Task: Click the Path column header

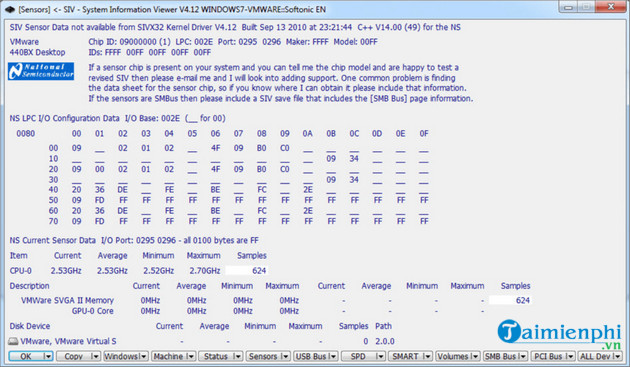Action: tap(383, 326)
